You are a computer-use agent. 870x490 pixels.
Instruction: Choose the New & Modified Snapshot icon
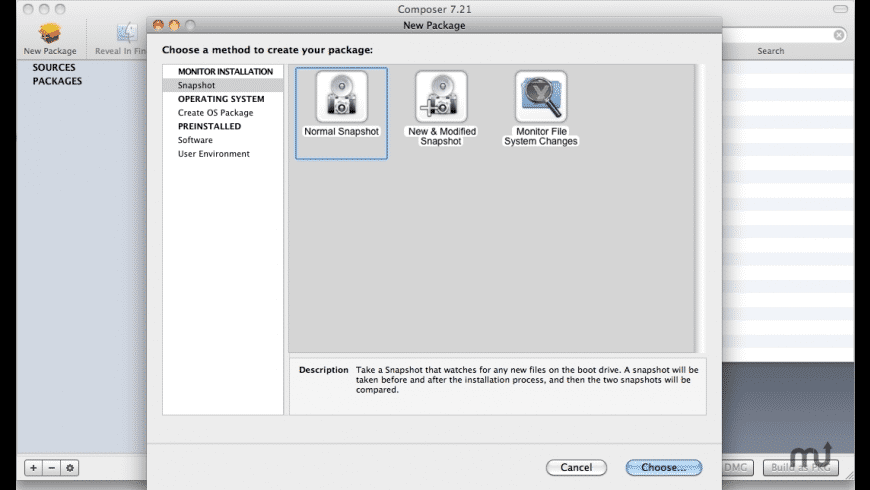coord(441,97)
